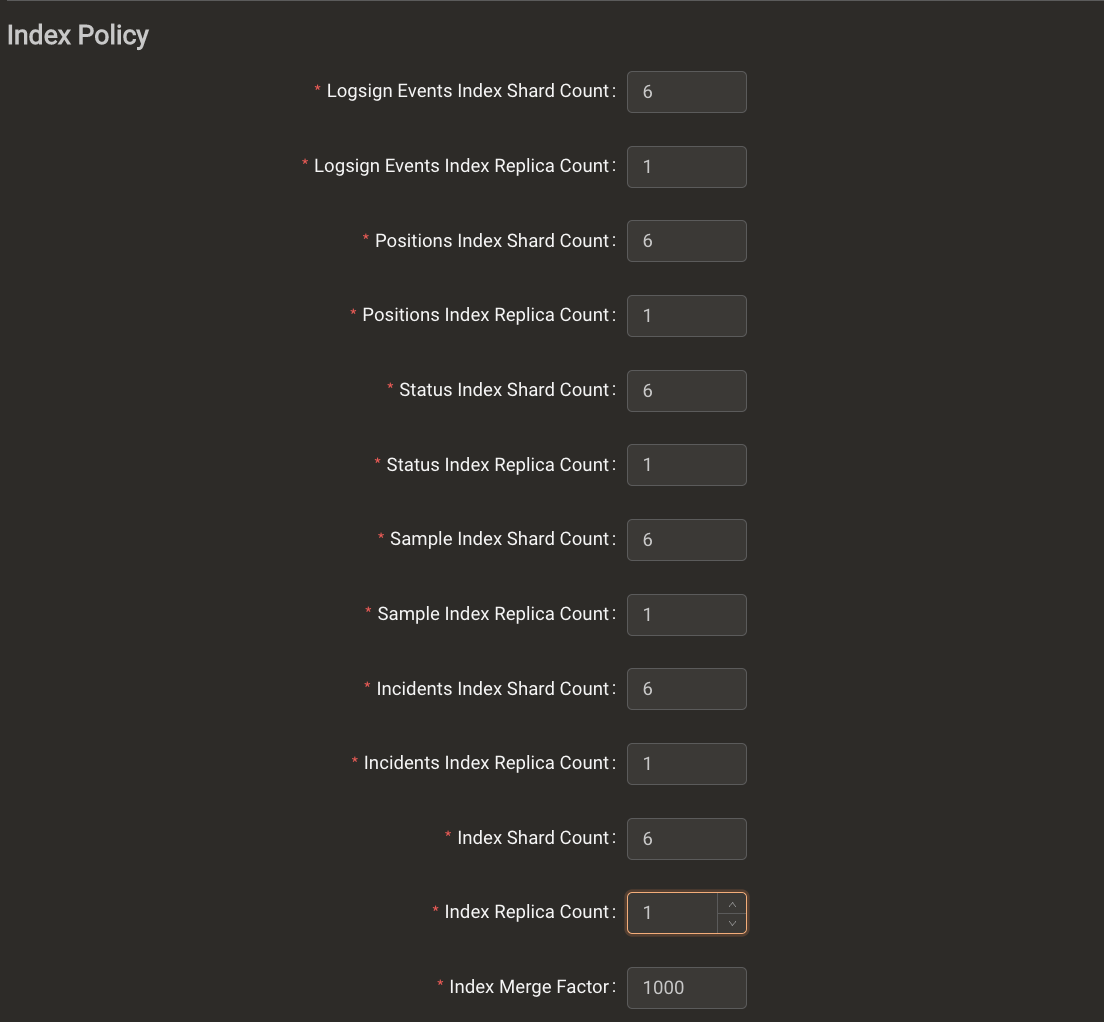Click the Status Index Replica Count field
Screen dimensions: 1104x1022
[x=686, y=464]
